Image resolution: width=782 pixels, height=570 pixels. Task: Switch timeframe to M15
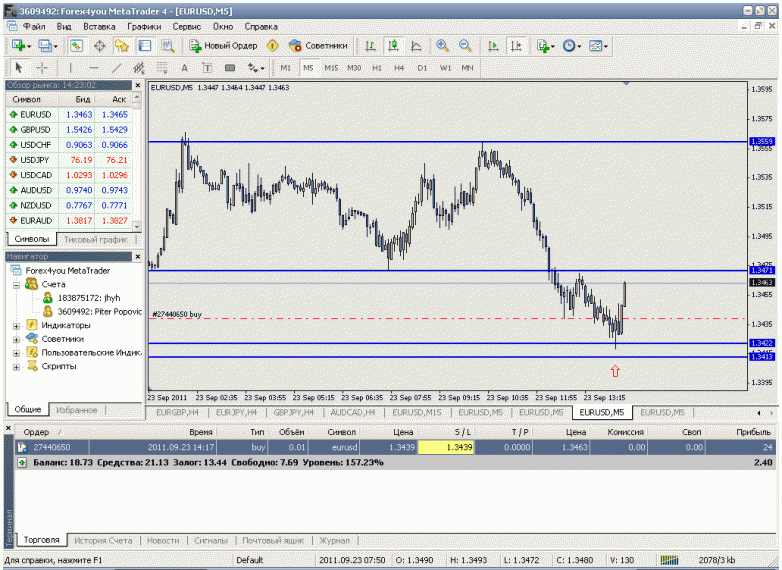pyautogui.click(x=331, y=68)
